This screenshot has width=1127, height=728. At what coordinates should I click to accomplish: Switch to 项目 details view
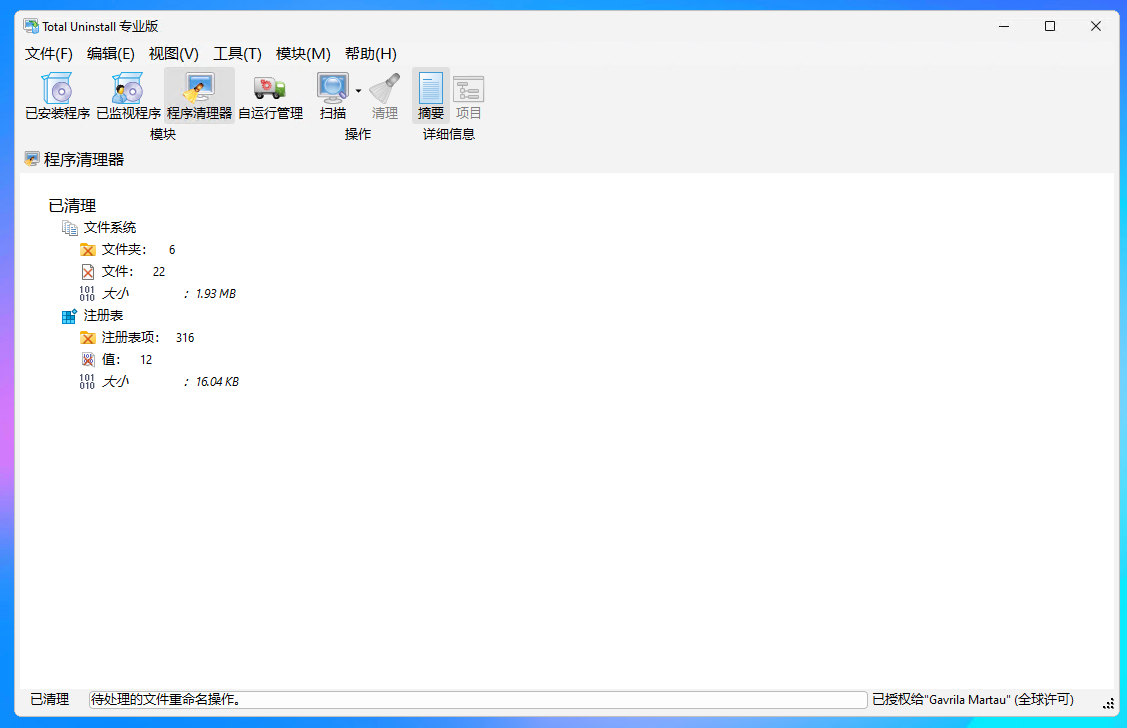click(x=469, y=96)
